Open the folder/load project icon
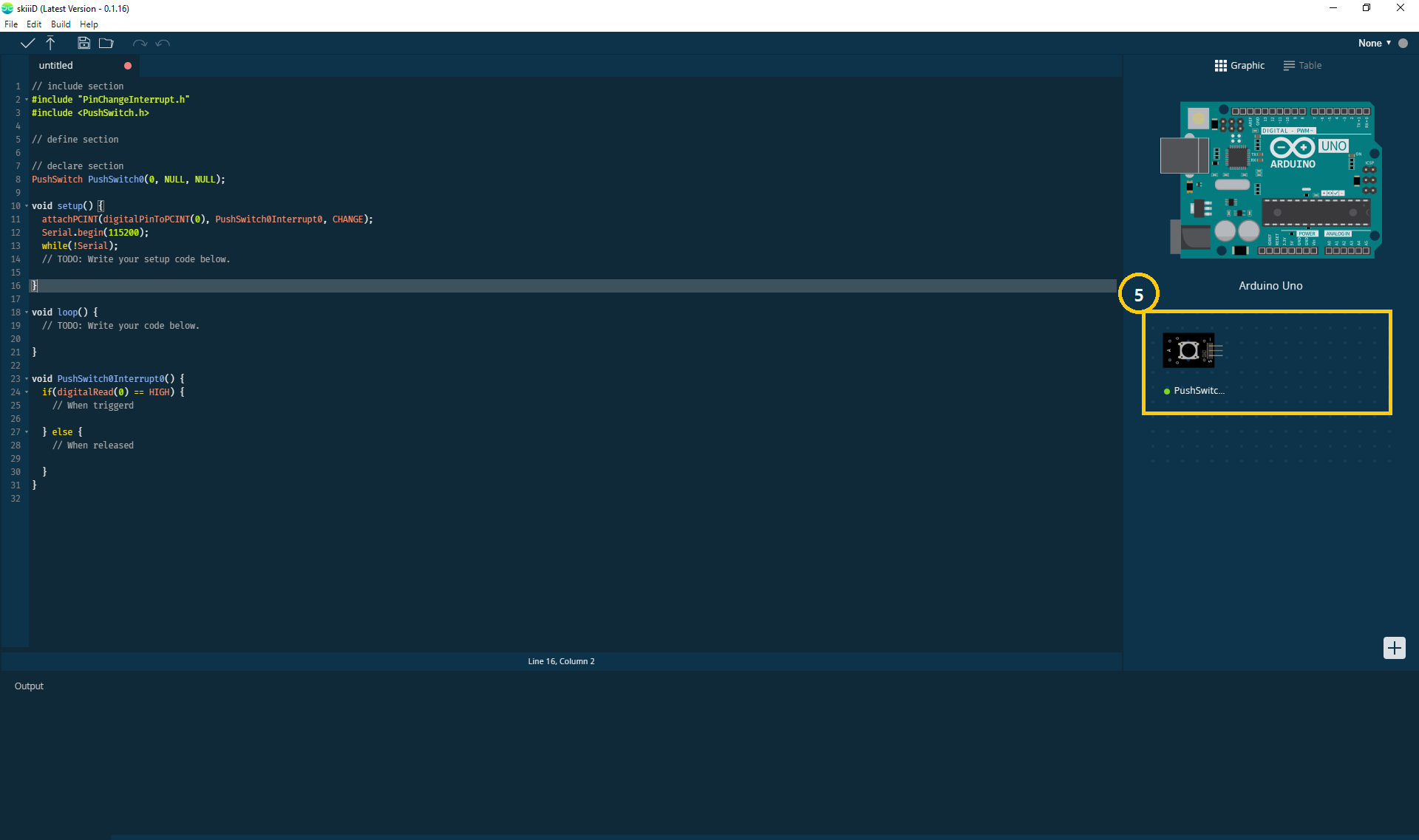Viewport: 1419px width, 840px height. tap(106, 42)
